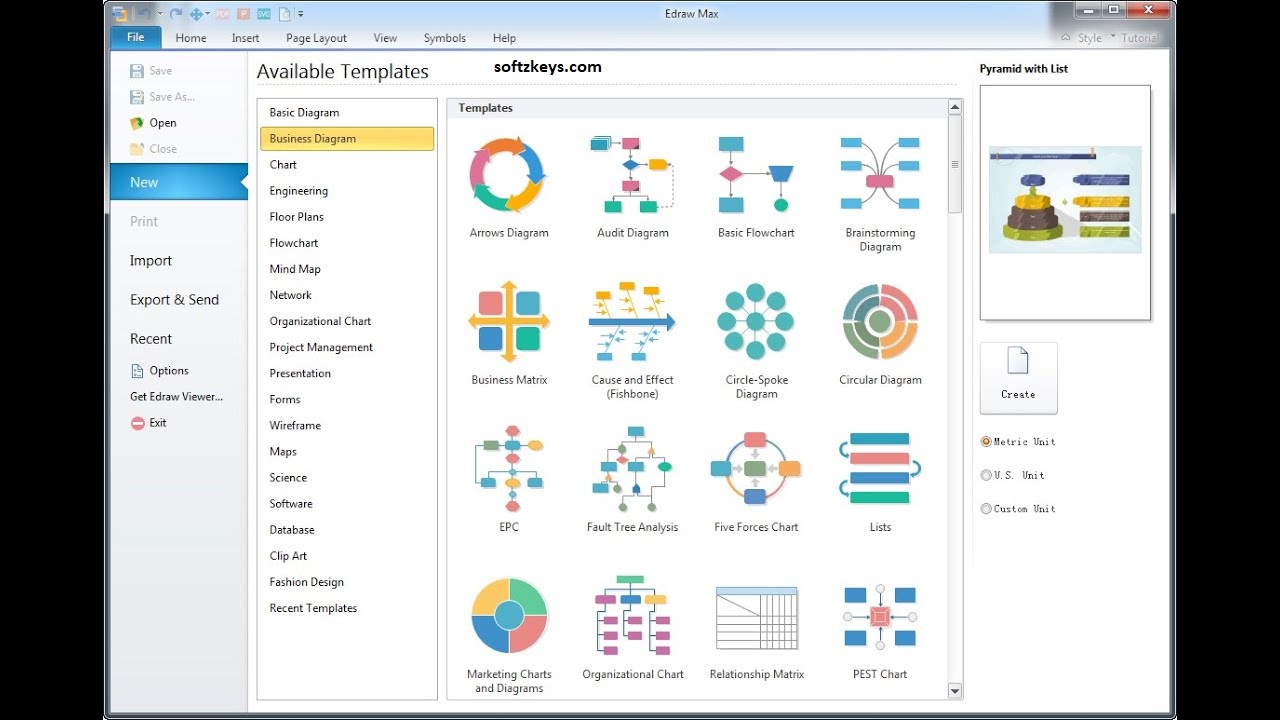Select the EPC template
This screenshot has width=1280, height=720.
[x=509, y=480]
